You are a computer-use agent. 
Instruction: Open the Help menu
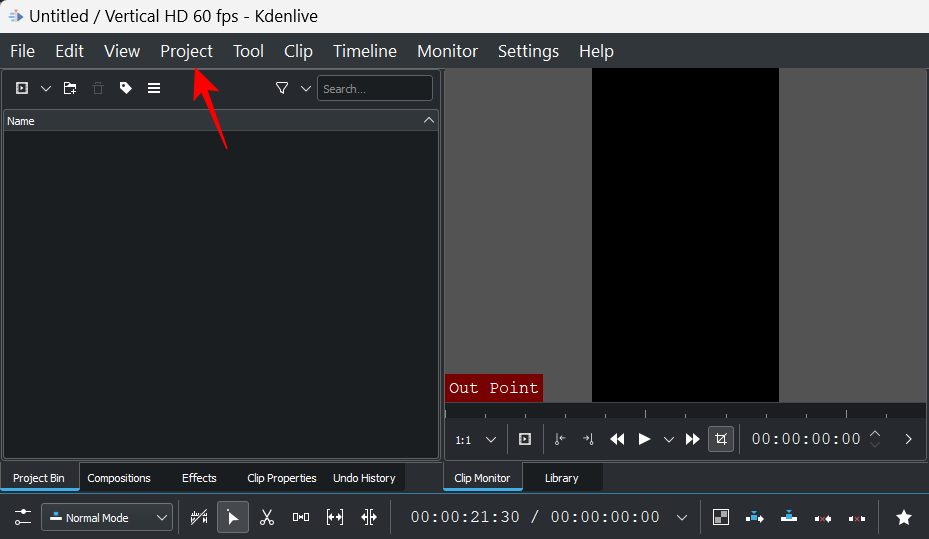click(596, 52)
